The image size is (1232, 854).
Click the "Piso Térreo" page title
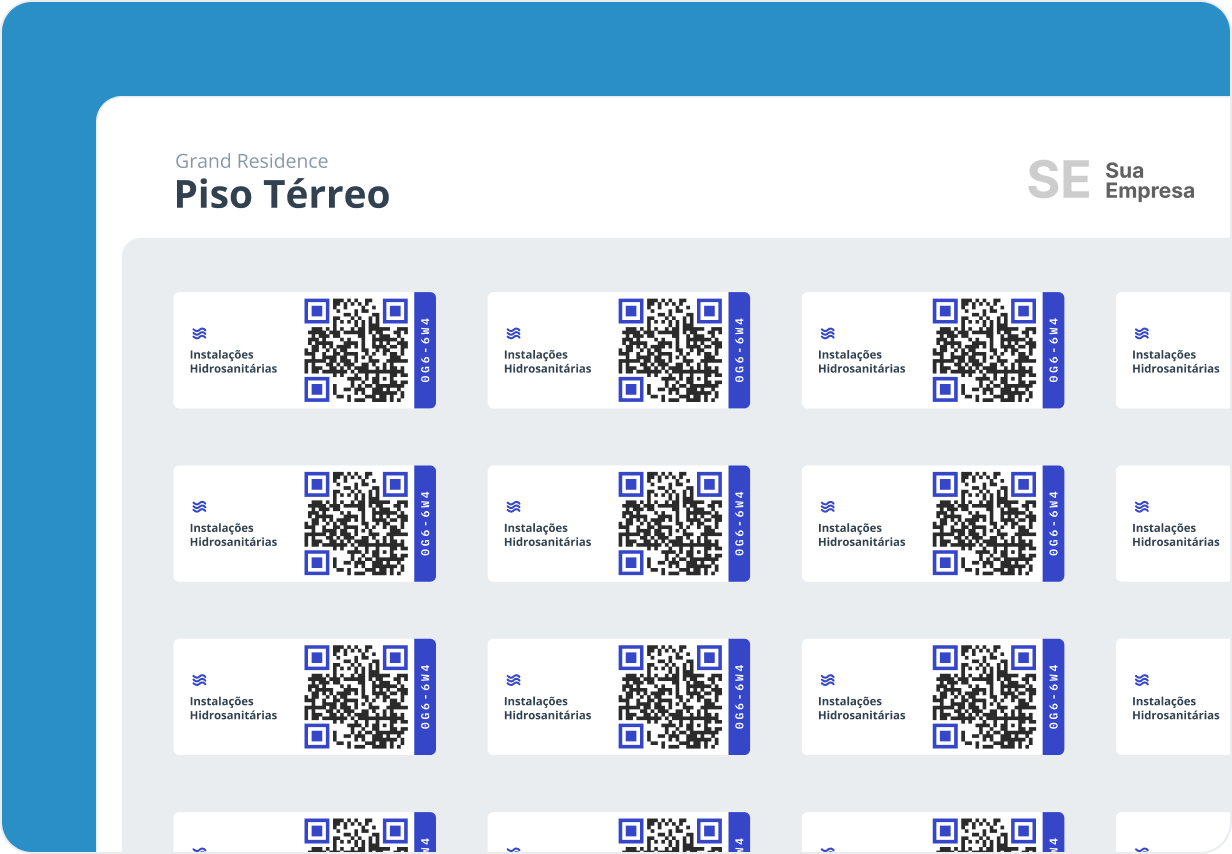(282, 194)
